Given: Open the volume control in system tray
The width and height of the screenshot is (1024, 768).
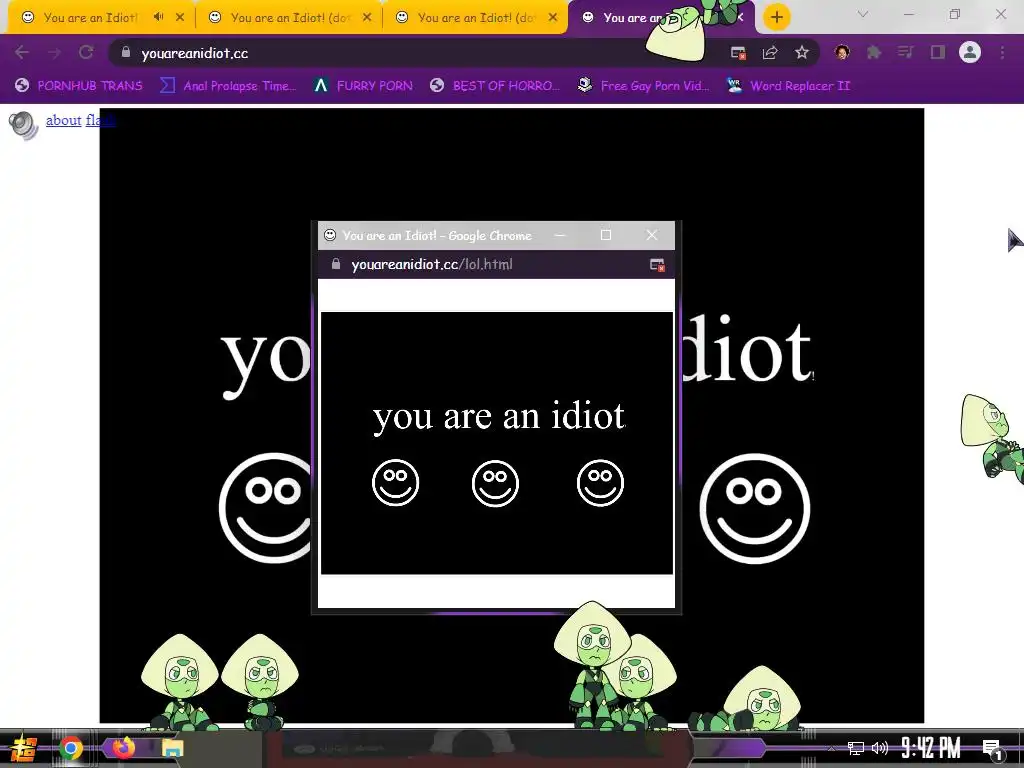Looking at the screenshot, I should pyautogui.click(x=880, y=748).
